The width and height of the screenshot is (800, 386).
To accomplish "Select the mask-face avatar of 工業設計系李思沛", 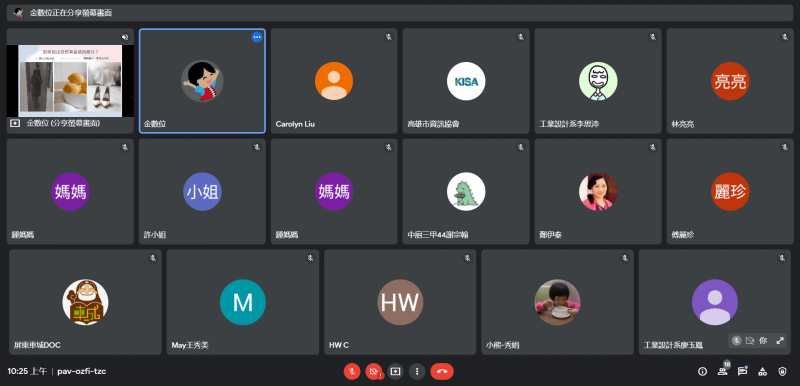I will coord(598,81).
